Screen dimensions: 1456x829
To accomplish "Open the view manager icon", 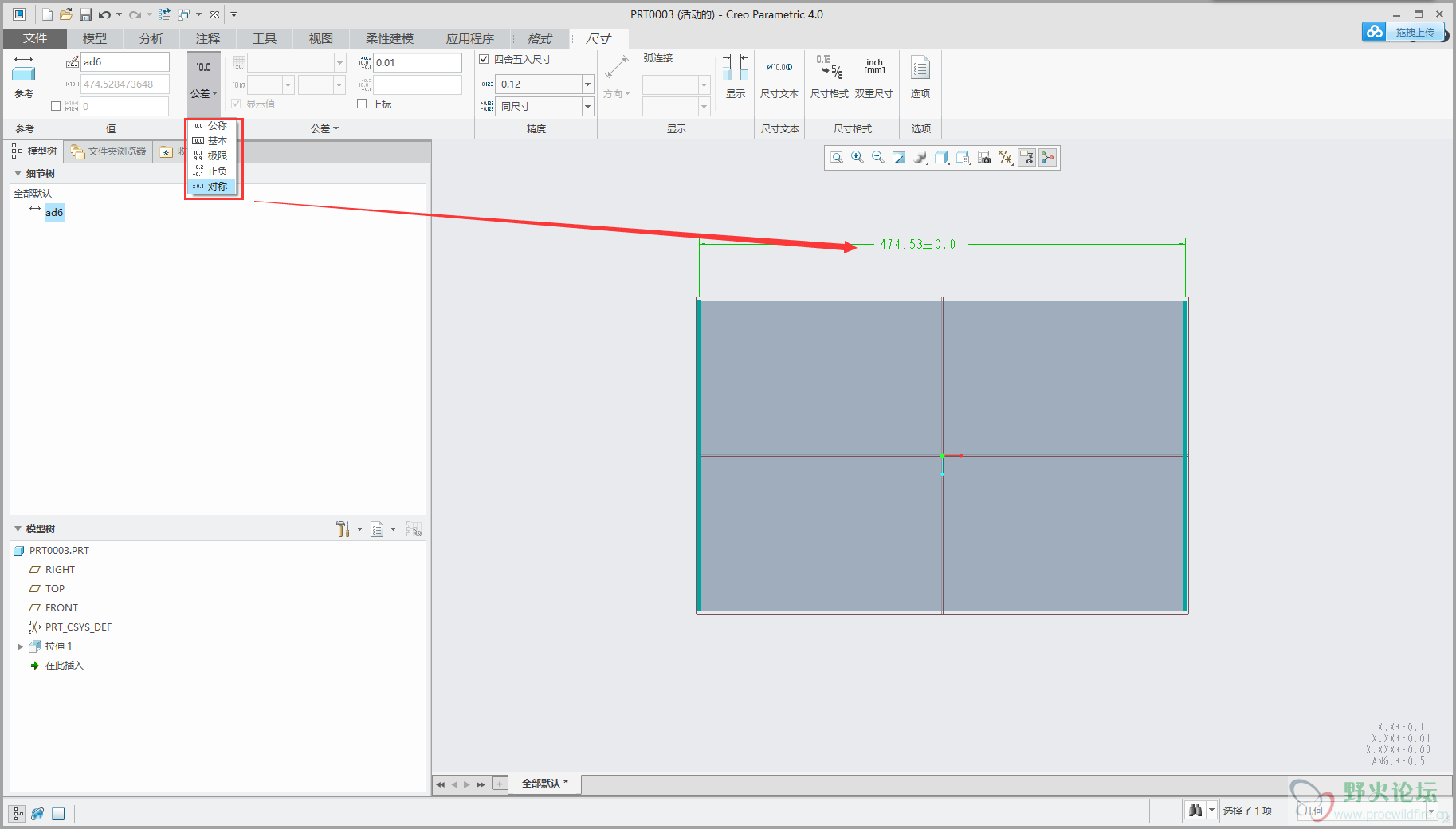I will coord(963,158).
